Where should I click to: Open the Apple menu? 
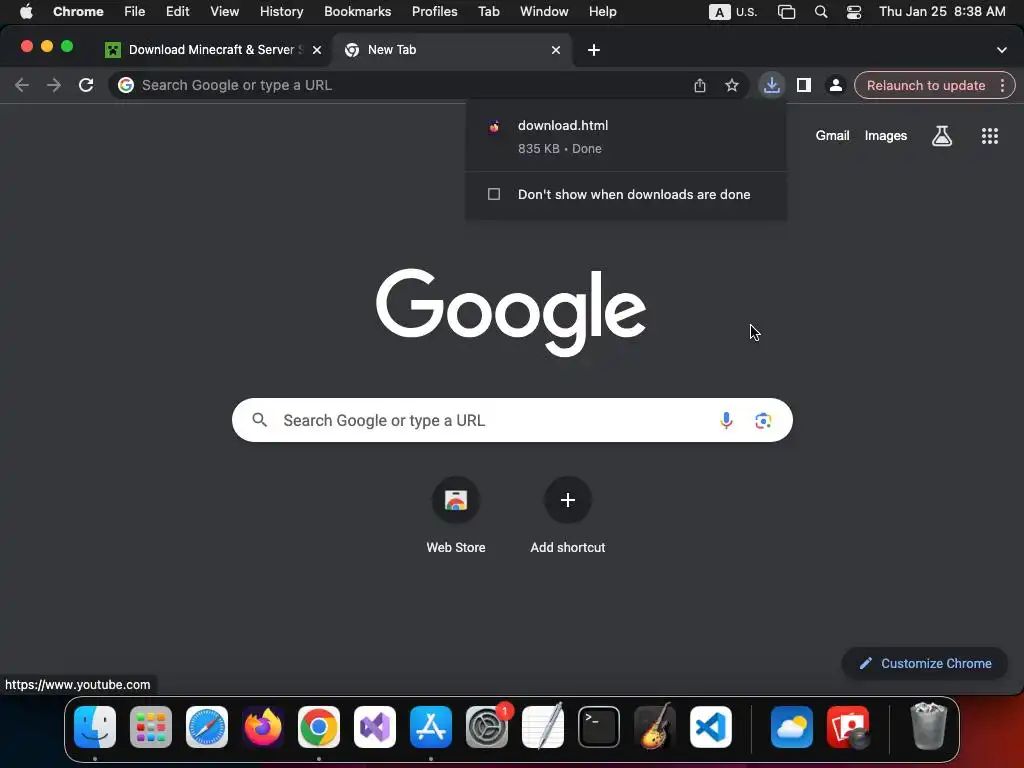(26, 12)
